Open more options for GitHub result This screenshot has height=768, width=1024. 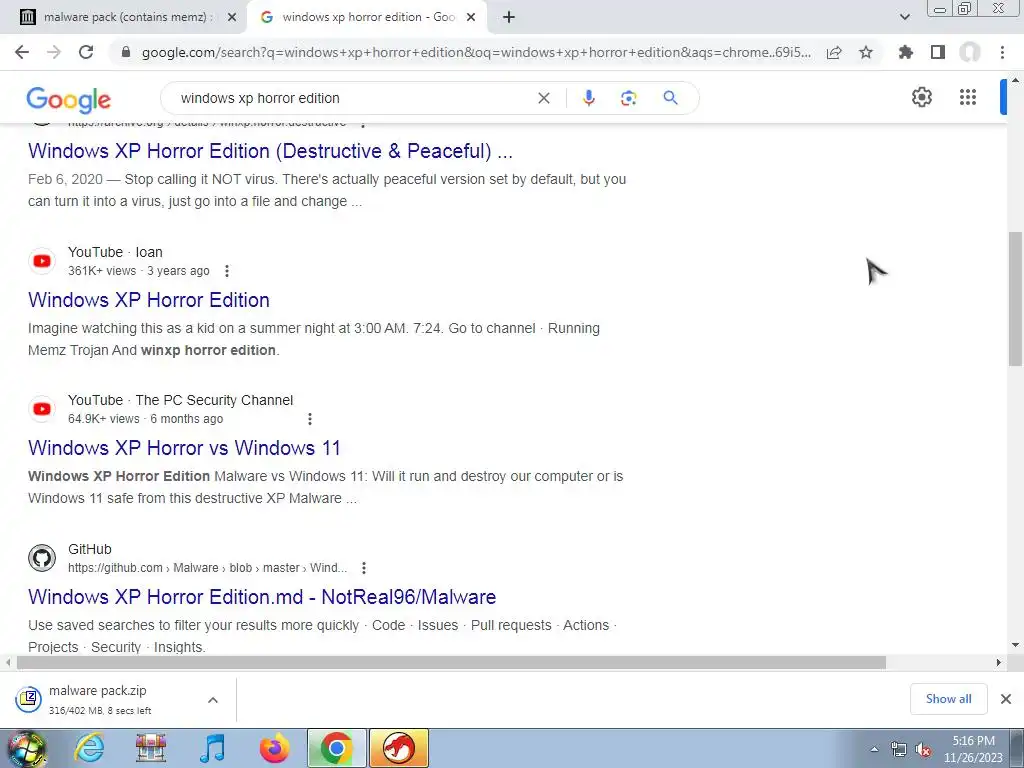coord(364,568)
